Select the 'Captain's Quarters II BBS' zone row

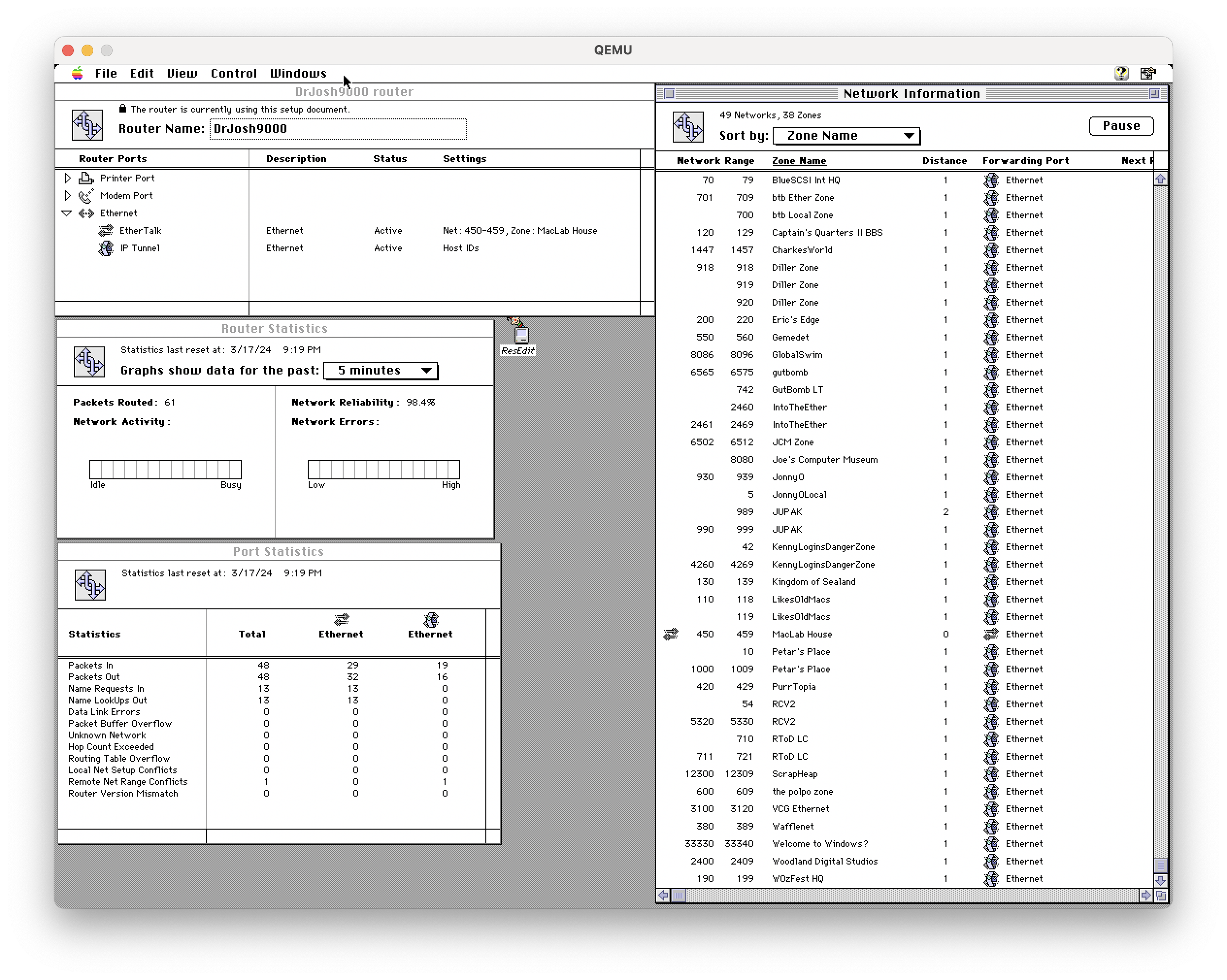[x=905, y=233]
